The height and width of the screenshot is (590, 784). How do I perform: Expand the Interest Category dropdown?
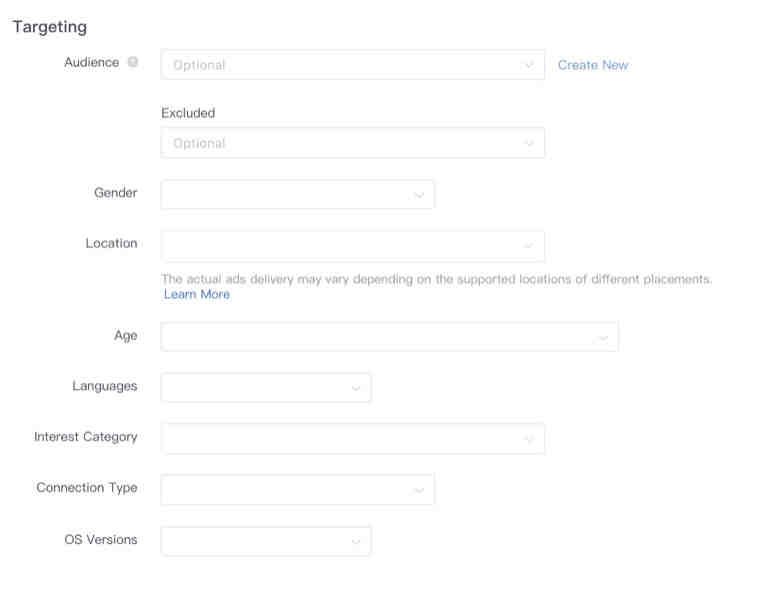[x=352, y=438]
